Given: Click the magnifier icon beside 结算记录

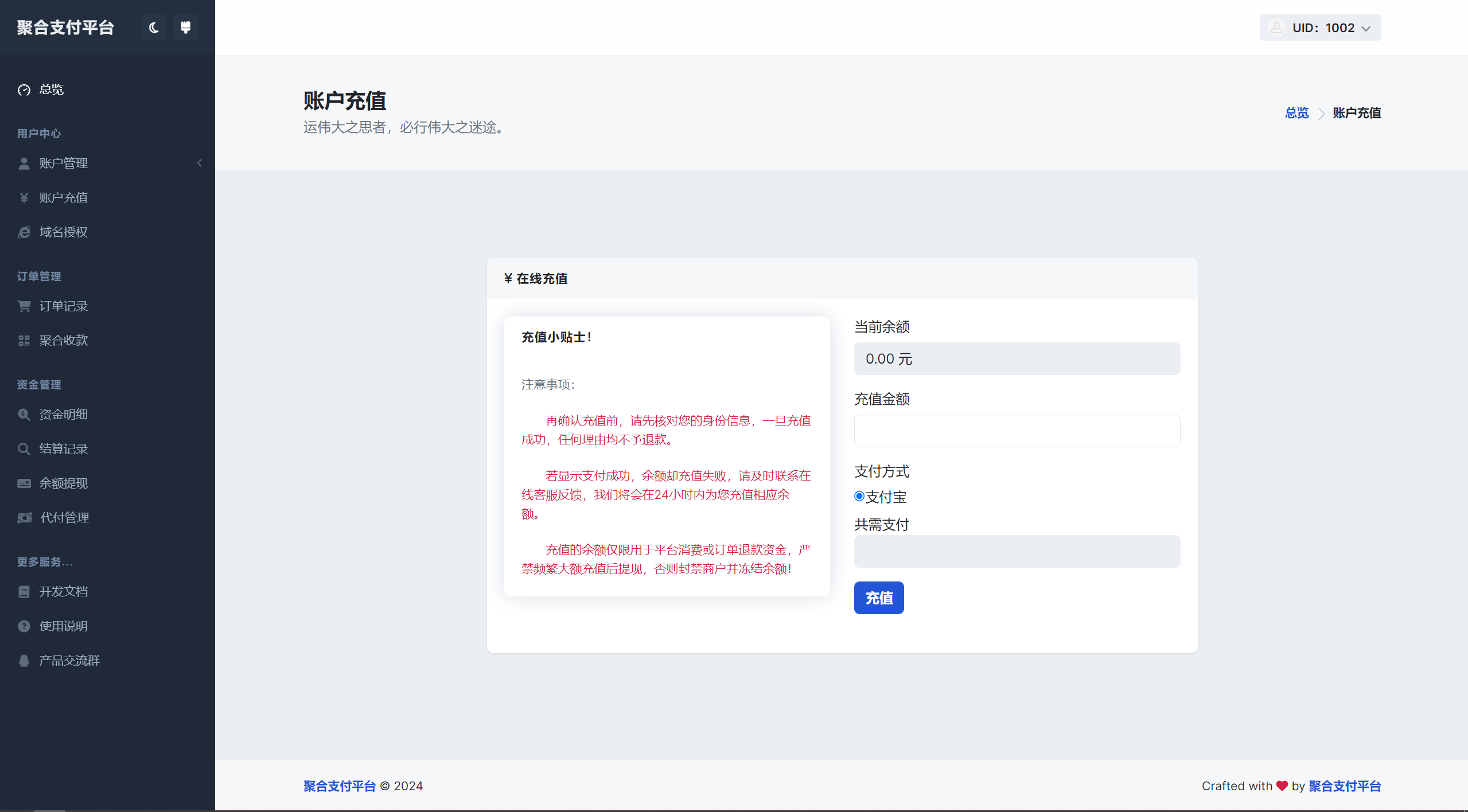Looking at the screenshot, I should 24,448.
